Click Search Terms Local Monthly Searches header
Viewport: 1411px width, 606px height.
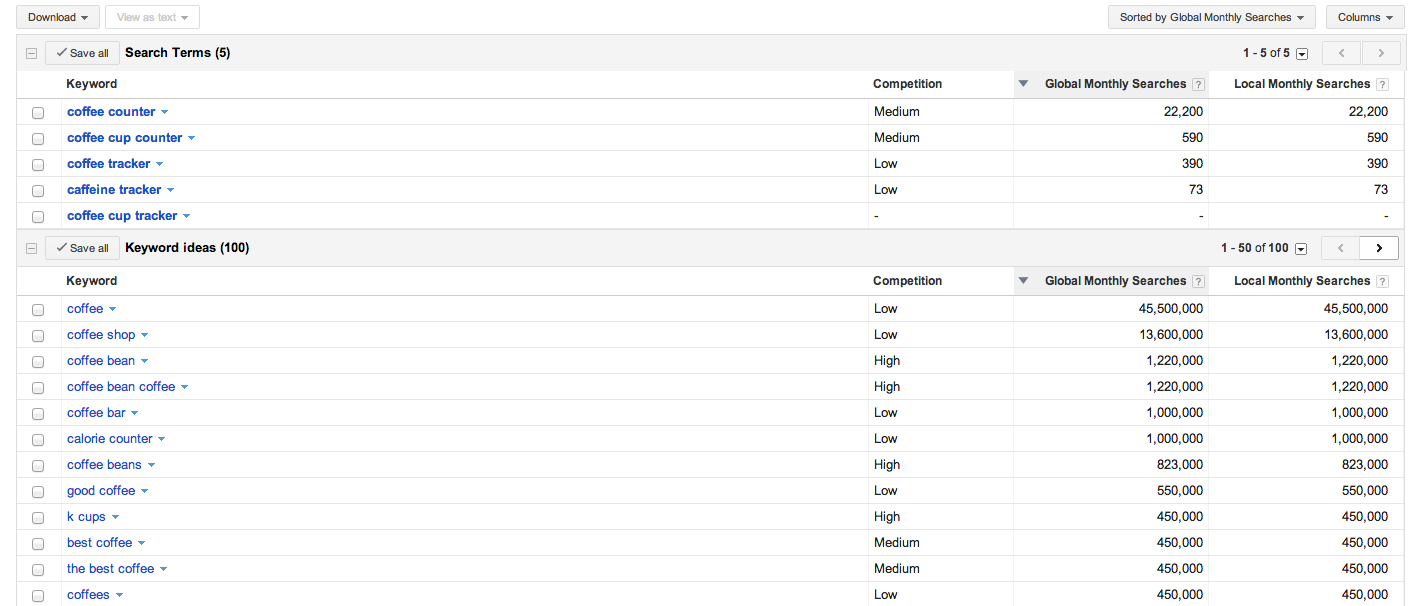(1302, 84)
